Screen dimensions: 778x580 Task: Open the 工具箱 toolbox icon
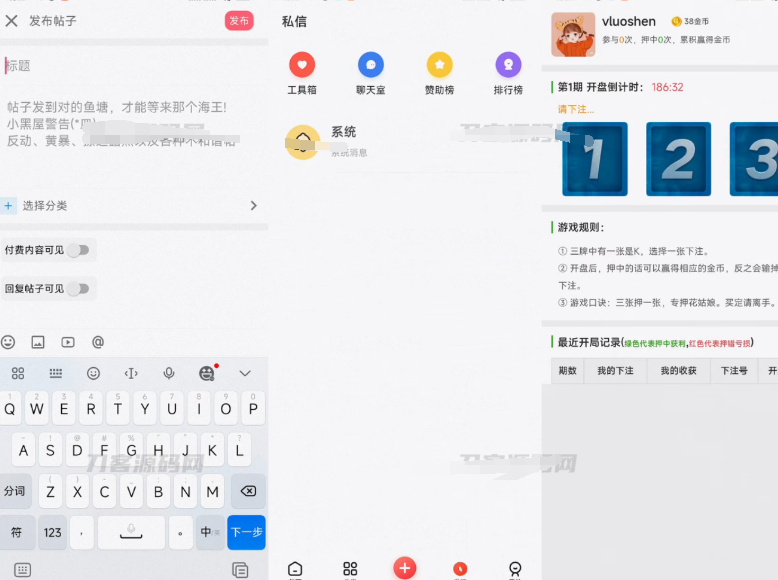[301, 66]
